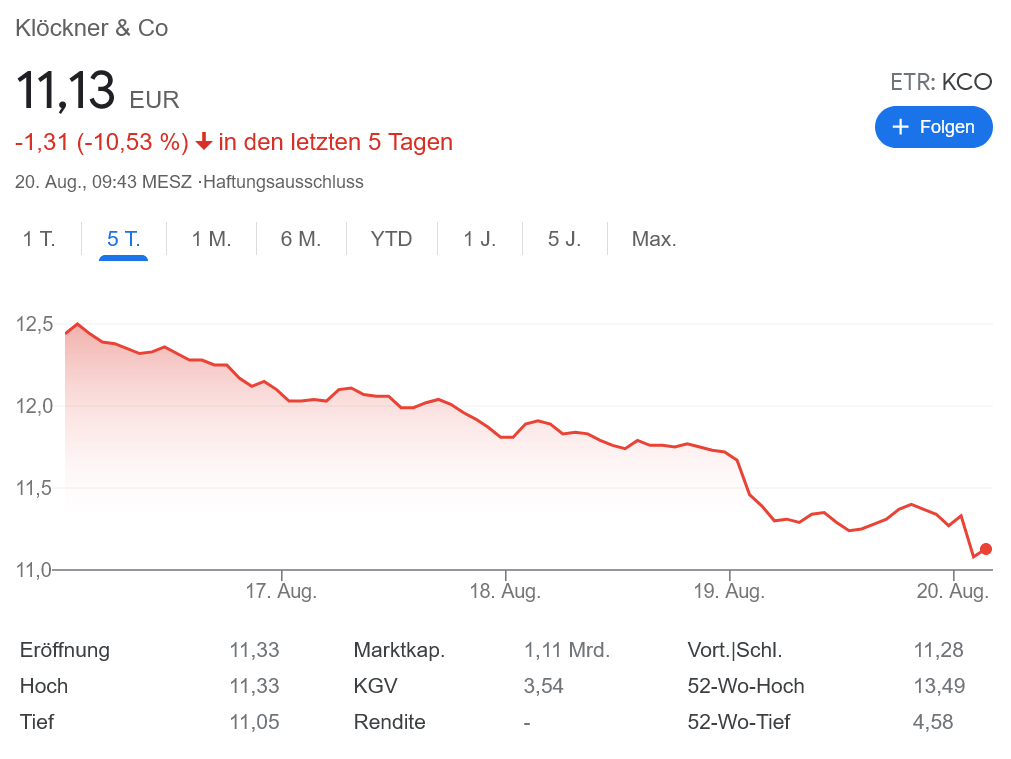Image resolution: width=1011 pixels, height=759 pixels.
Task: Click the ETR: KCO ticker label
Action: 941,82
